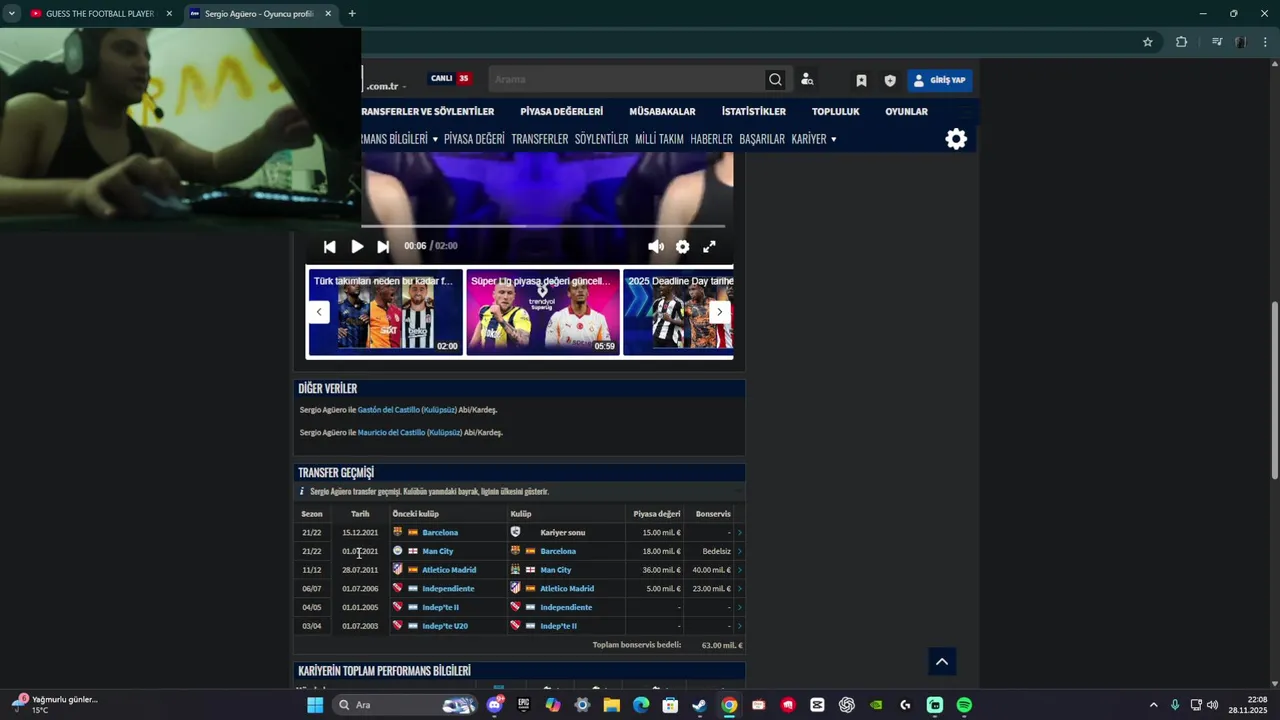1280x720 pixels.
Task: Show hidden system tray icons
Action: (x=1153, y=705)
